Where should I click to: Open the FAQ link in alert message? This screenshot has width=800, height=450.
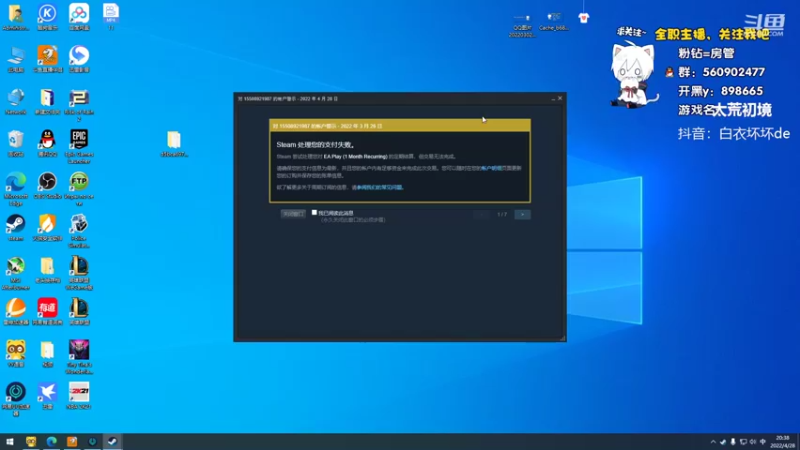pyautogui.click(x=380, y=187)
